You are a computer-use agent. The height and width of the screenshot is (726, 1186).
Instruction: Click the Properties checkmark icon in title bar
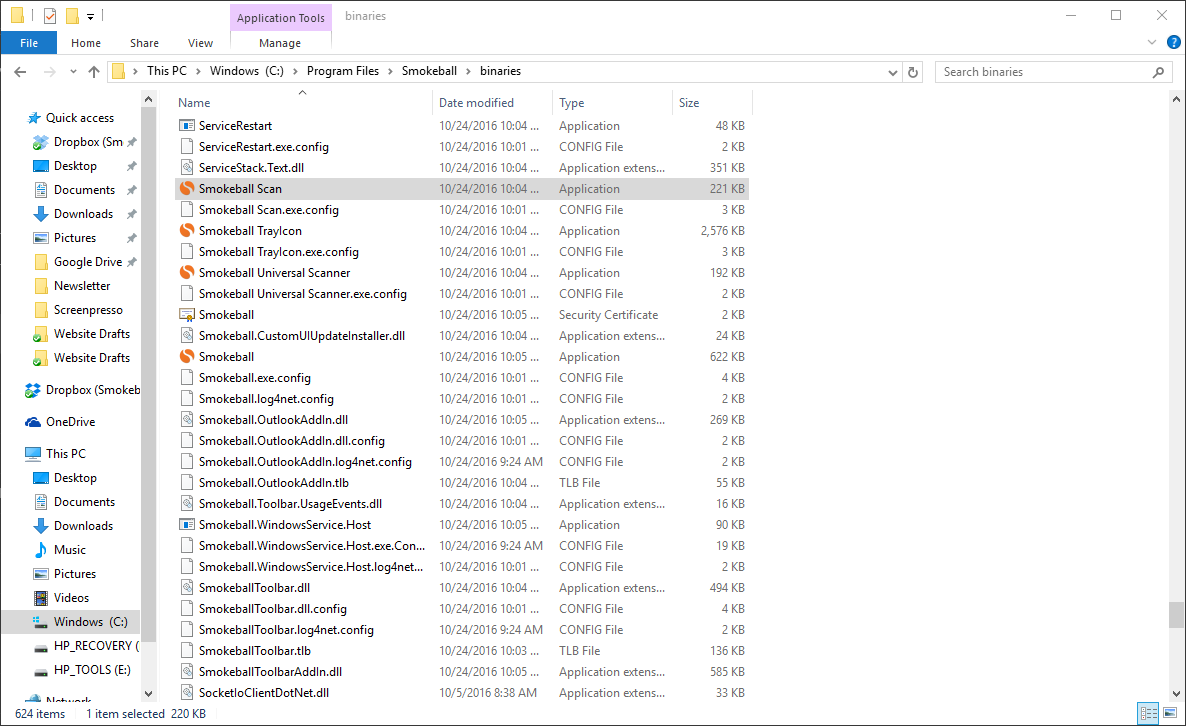pos(50,15)
